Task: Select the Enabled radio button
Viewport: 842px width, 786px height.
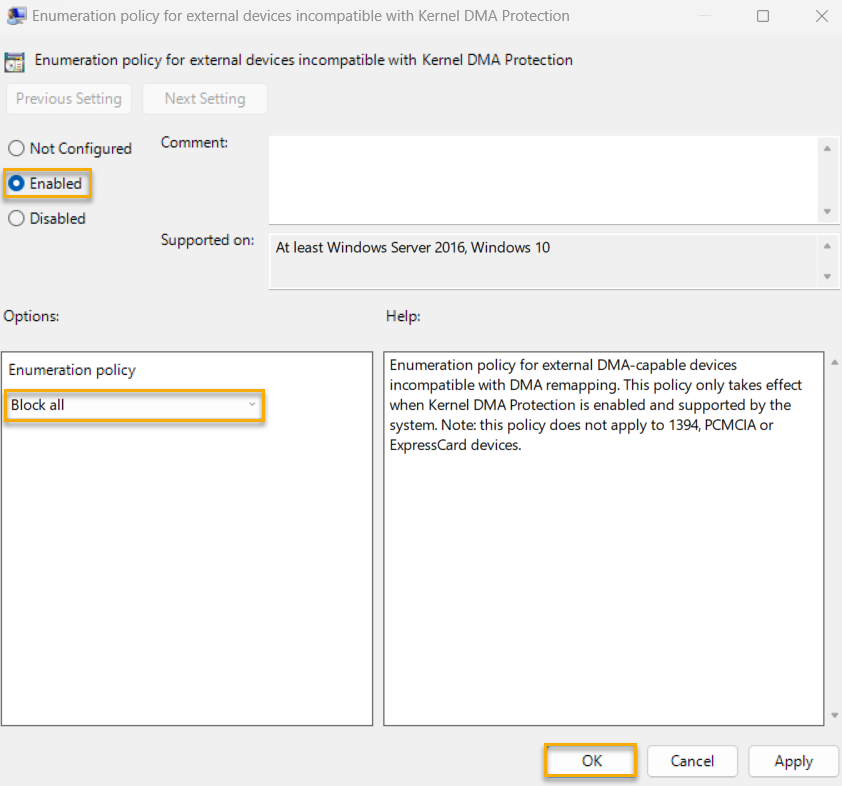Action: click(x=16, y=183)
